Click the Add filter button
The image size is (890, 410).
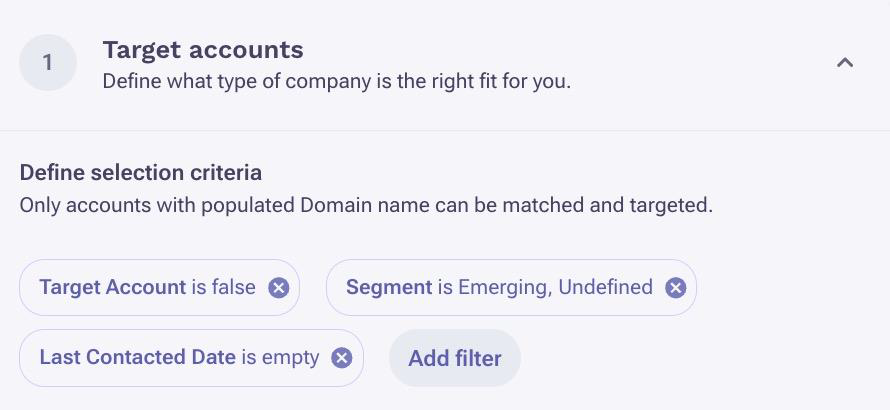click(x=455, y=358)
